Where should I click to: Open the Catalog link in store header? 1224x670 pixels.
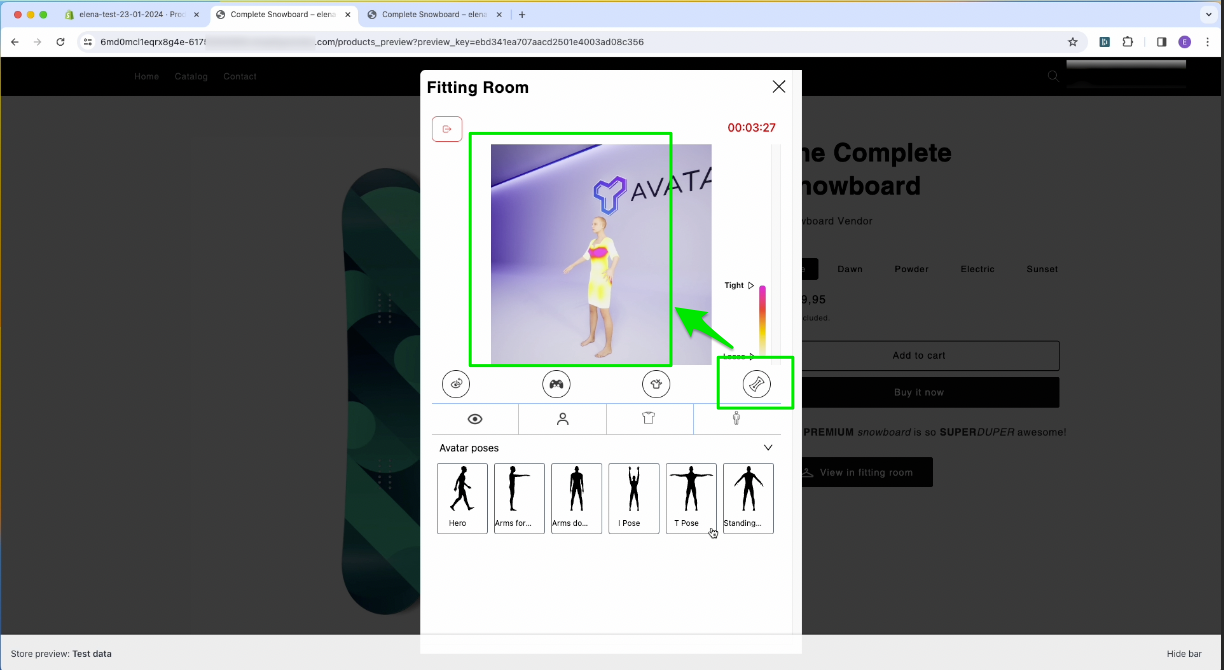pos(191,76)
